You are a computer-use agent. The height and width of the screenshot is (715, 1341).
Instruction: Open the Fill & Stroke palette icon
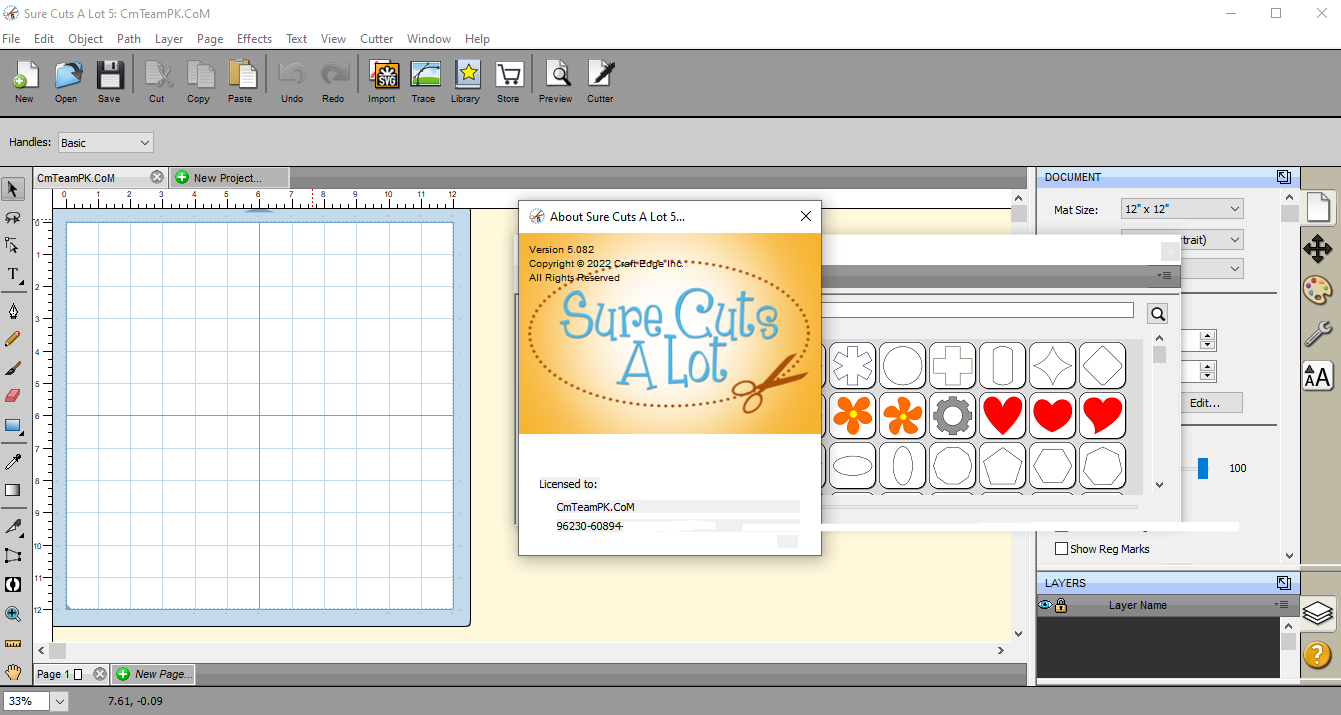point(1318,291)
